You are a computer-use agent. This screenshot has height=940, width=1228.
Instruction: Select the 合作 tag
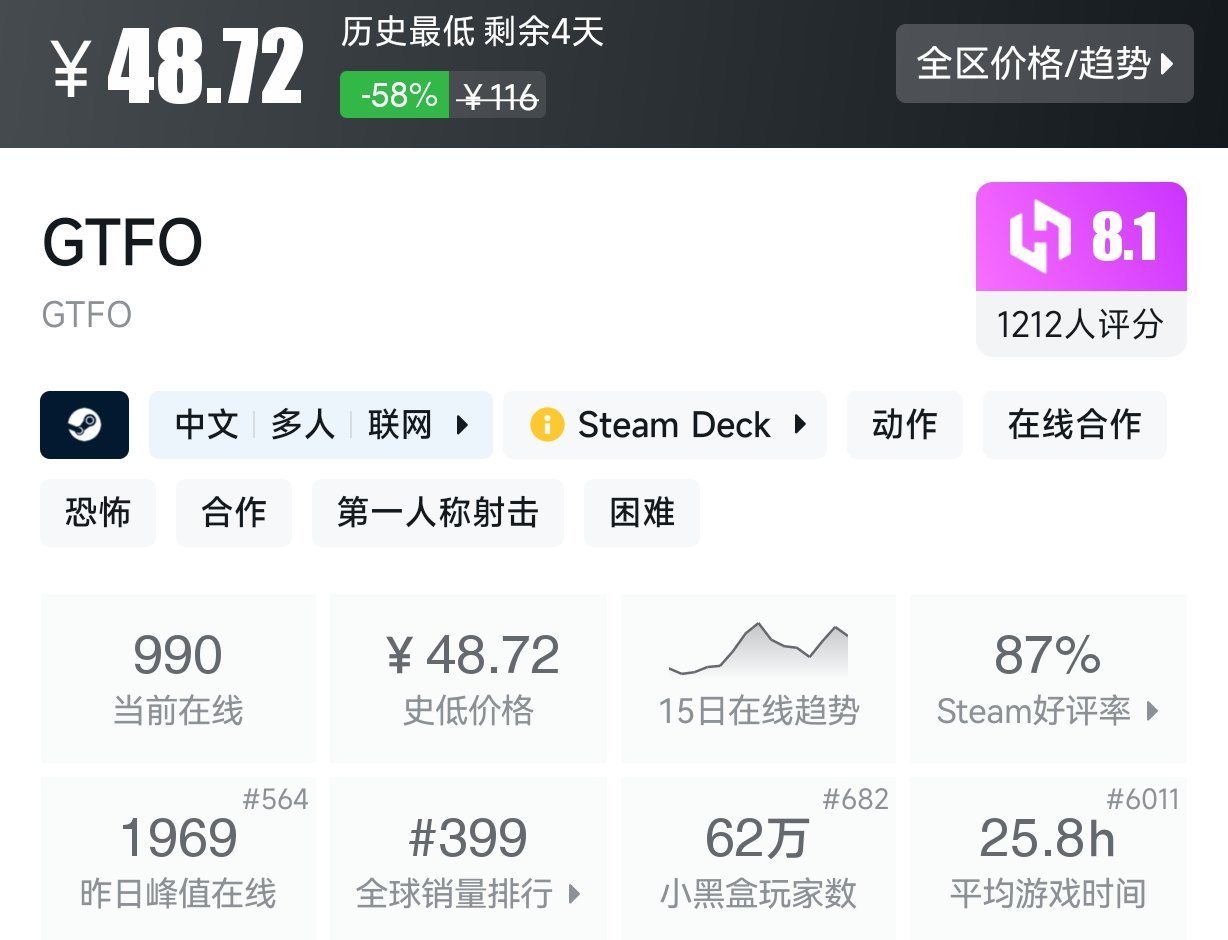[233, 512]
